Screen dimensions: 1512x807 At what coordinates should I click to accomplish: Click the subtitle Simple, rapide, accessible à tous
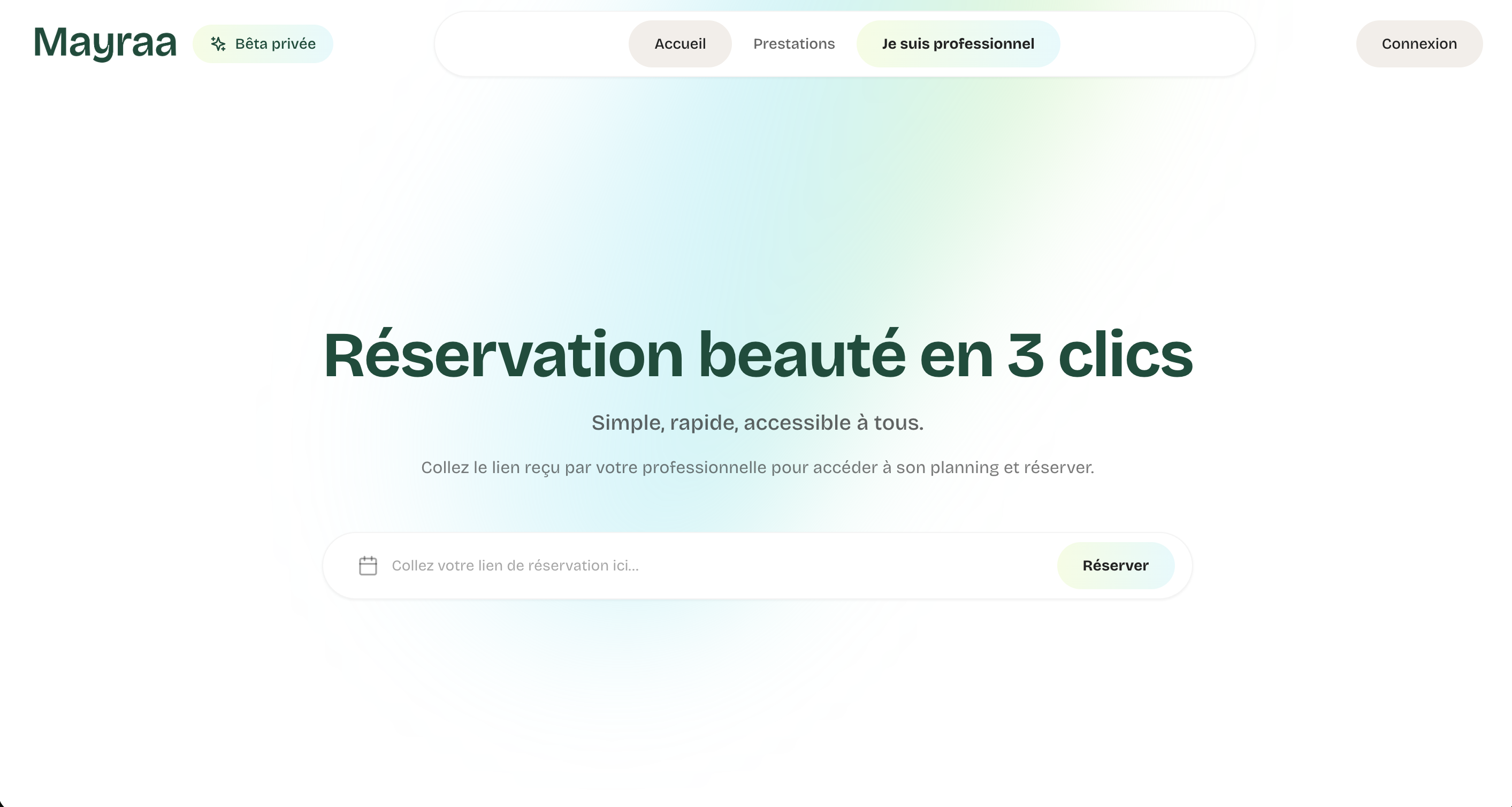[x=757, y=422]
